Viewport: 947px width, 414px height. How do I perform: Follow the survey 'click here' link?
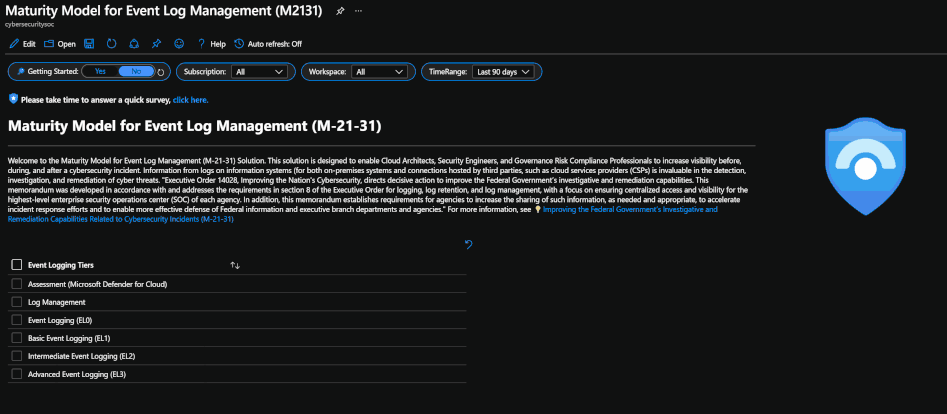pyautogui.click(x=191, y=100)
